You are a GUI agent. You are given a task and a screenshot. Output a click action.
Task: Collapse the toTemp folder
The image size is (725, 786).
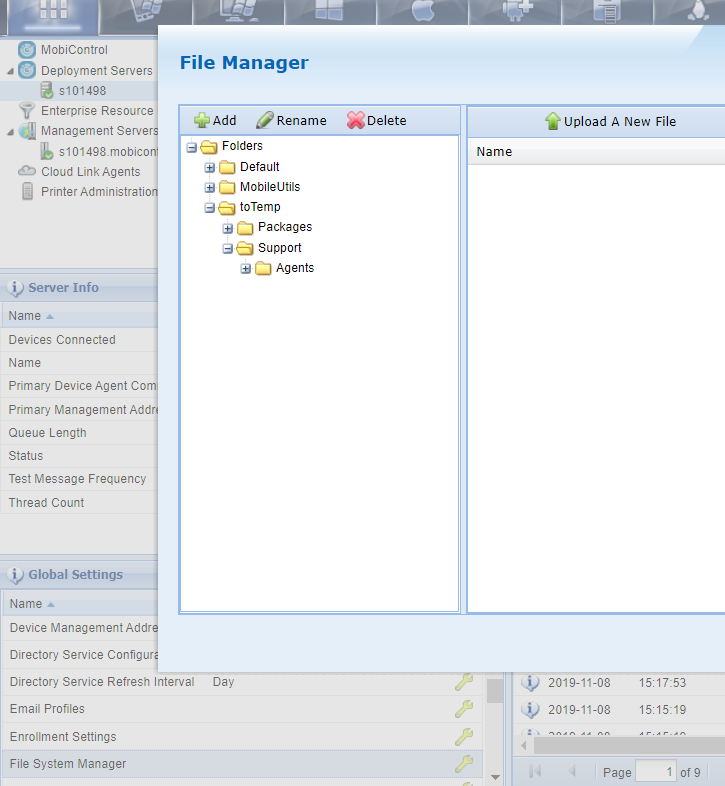[210, 208]
